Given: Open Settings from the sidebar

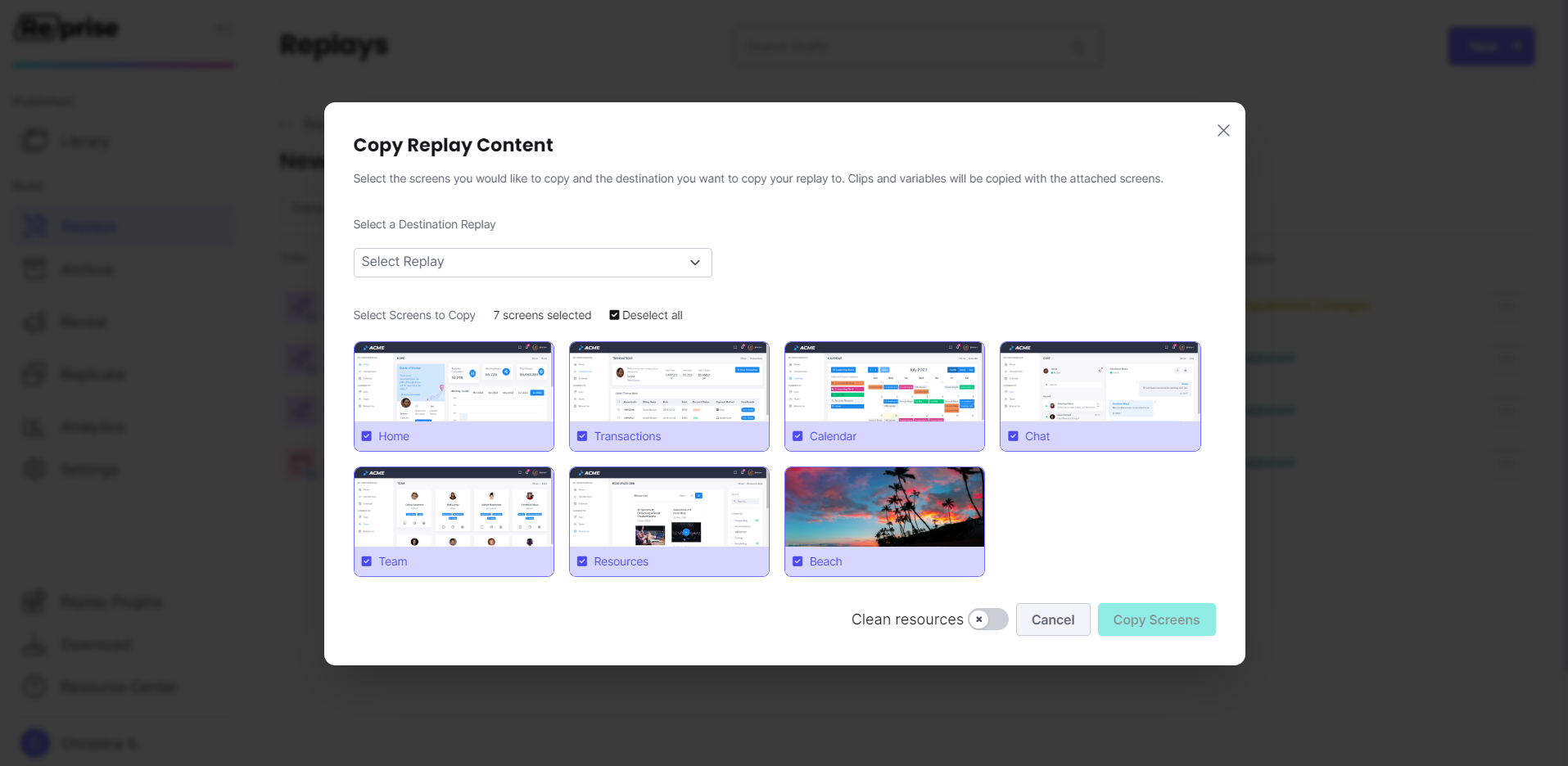Looking at the screenshot, I should pyautogui.click(x=34, y=468).
